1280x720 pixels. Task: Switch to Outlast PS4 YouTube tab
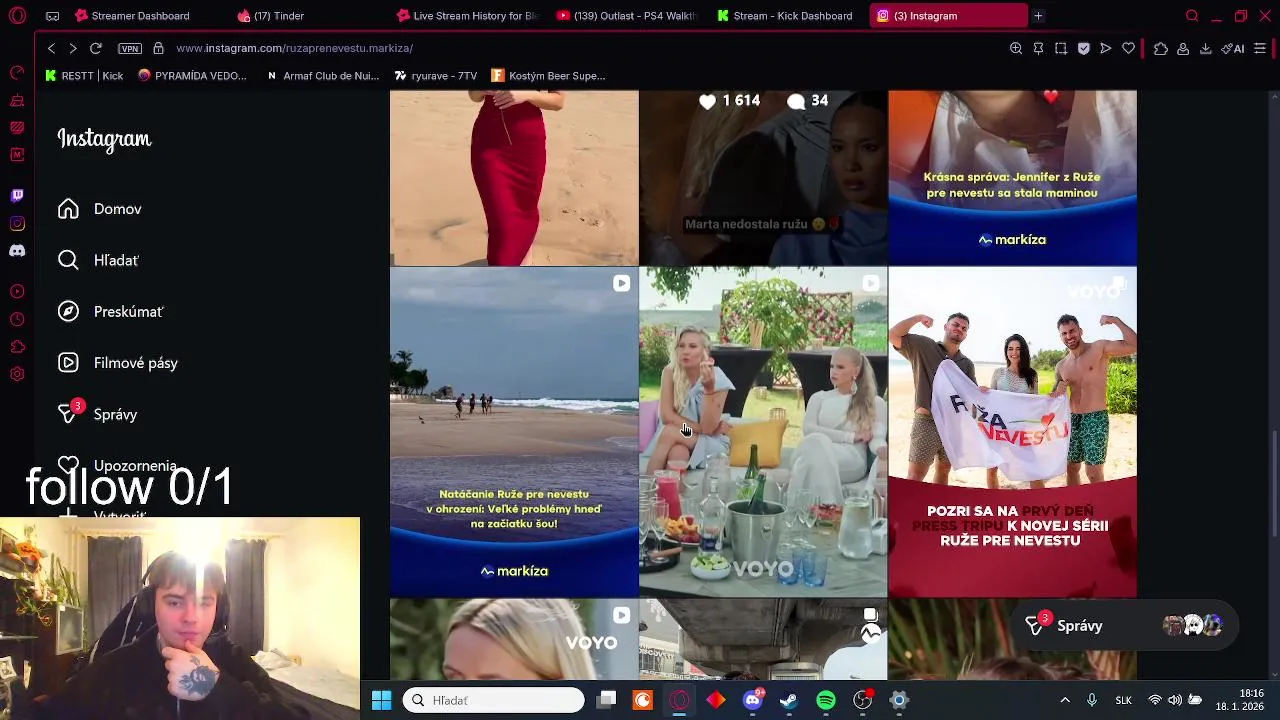click(x=628, y=16)
